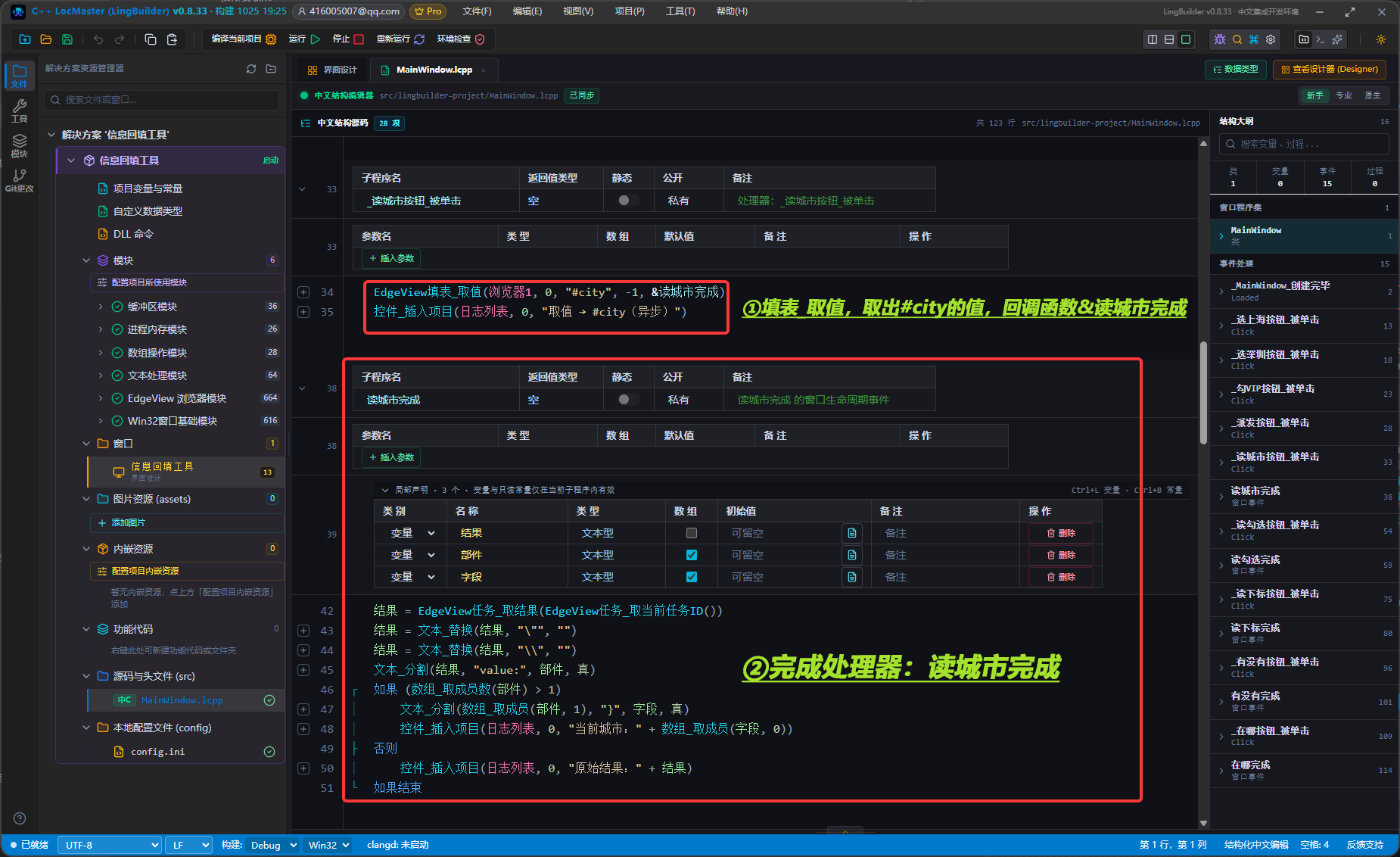Click the editor vertical scrollbar thumb
This screenshot has width=1400, height=857.
point(1203,394)
